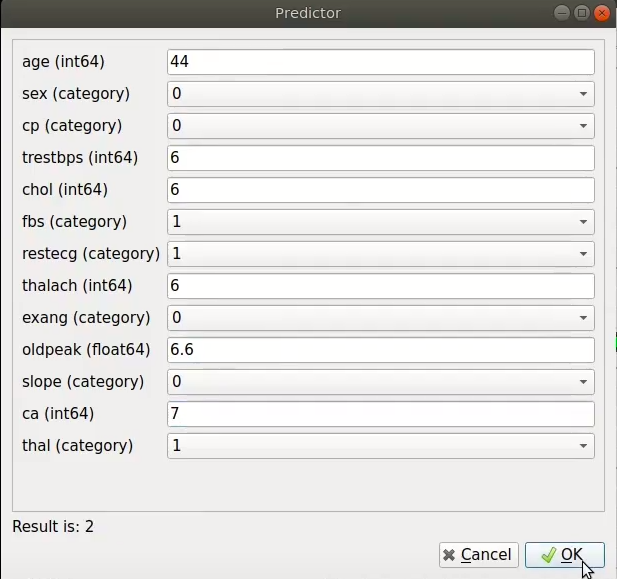The height and width of the screenshot is (579, 617).
Task: Click the age input field
Action: 381,62
